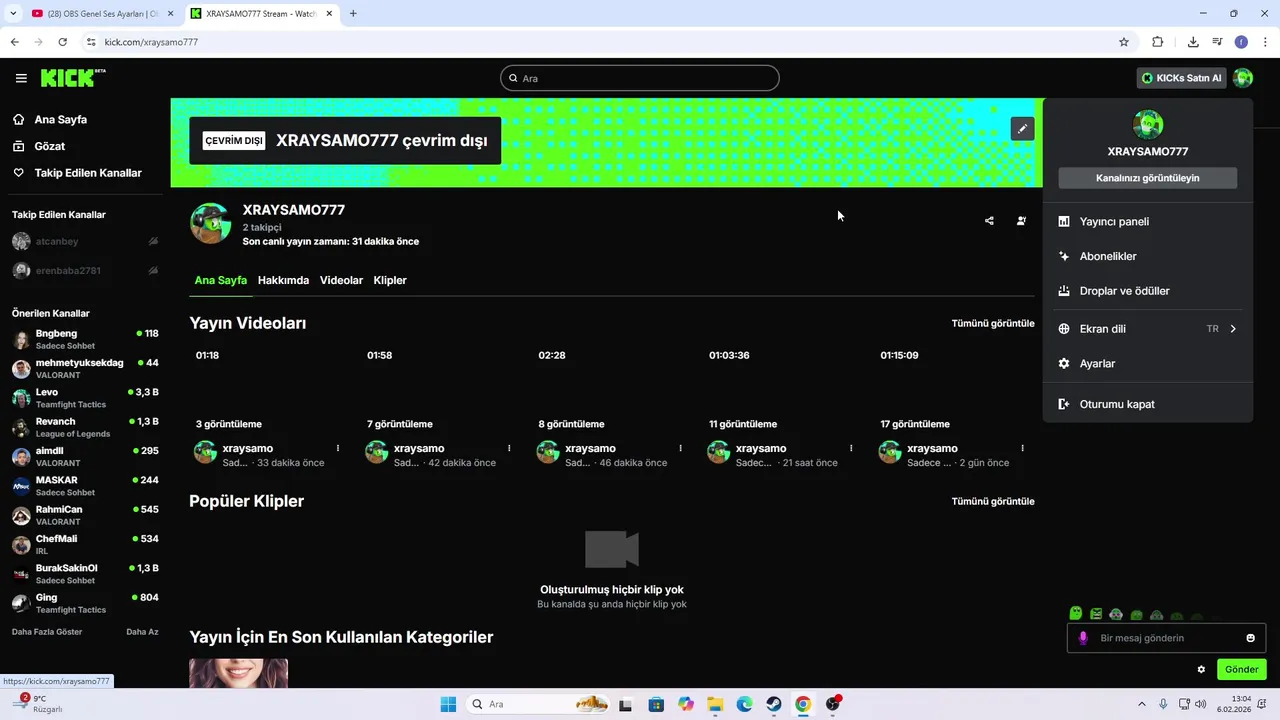Open recommended channel Bngbeng
The height and width of the screenshot is (720, 1280).
pos(85,339)
